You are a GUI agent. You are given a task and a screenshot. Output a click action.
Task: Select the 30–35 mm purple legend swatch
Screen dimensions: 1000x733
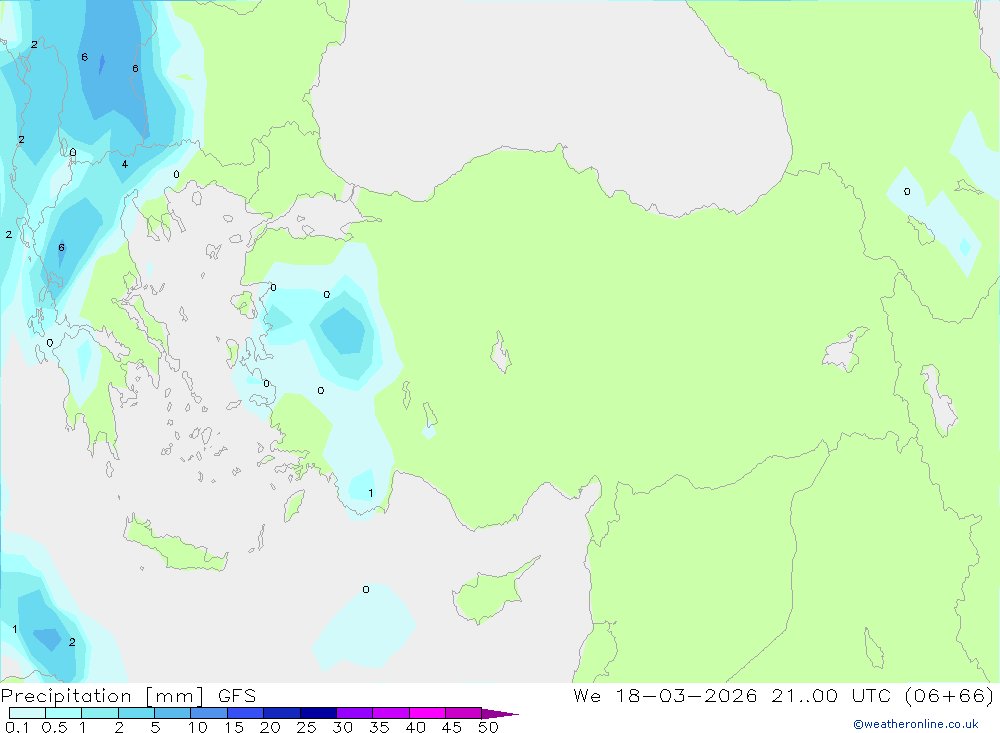[355, 713]
